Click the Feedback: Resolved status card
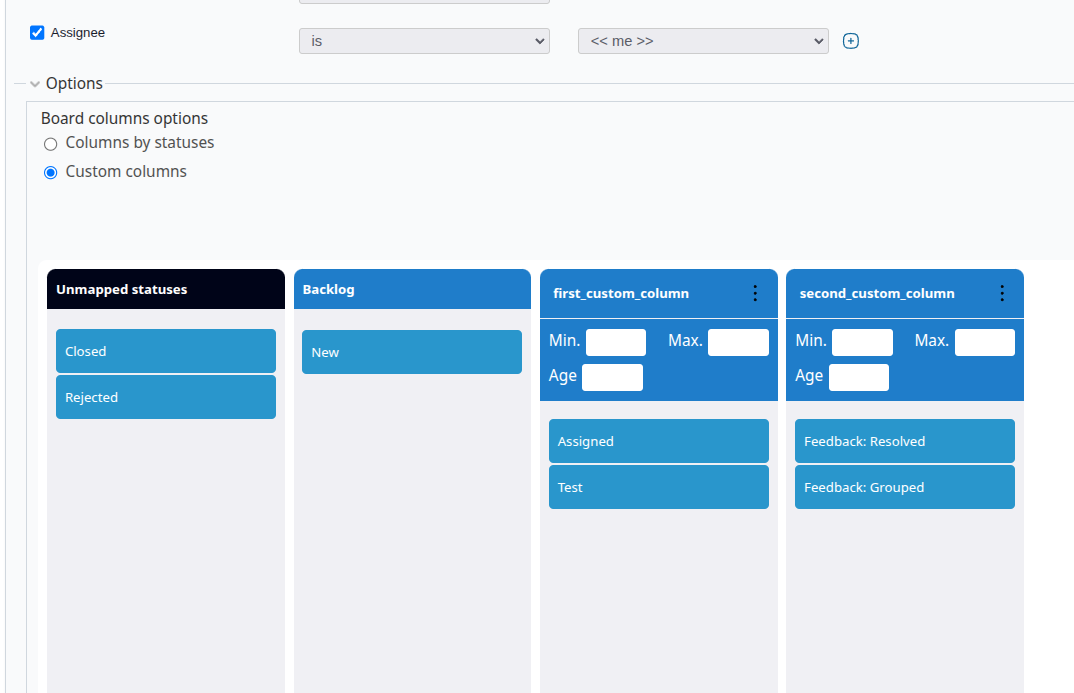The width and height of the screenshot is (1074, 693). point(904,441)
